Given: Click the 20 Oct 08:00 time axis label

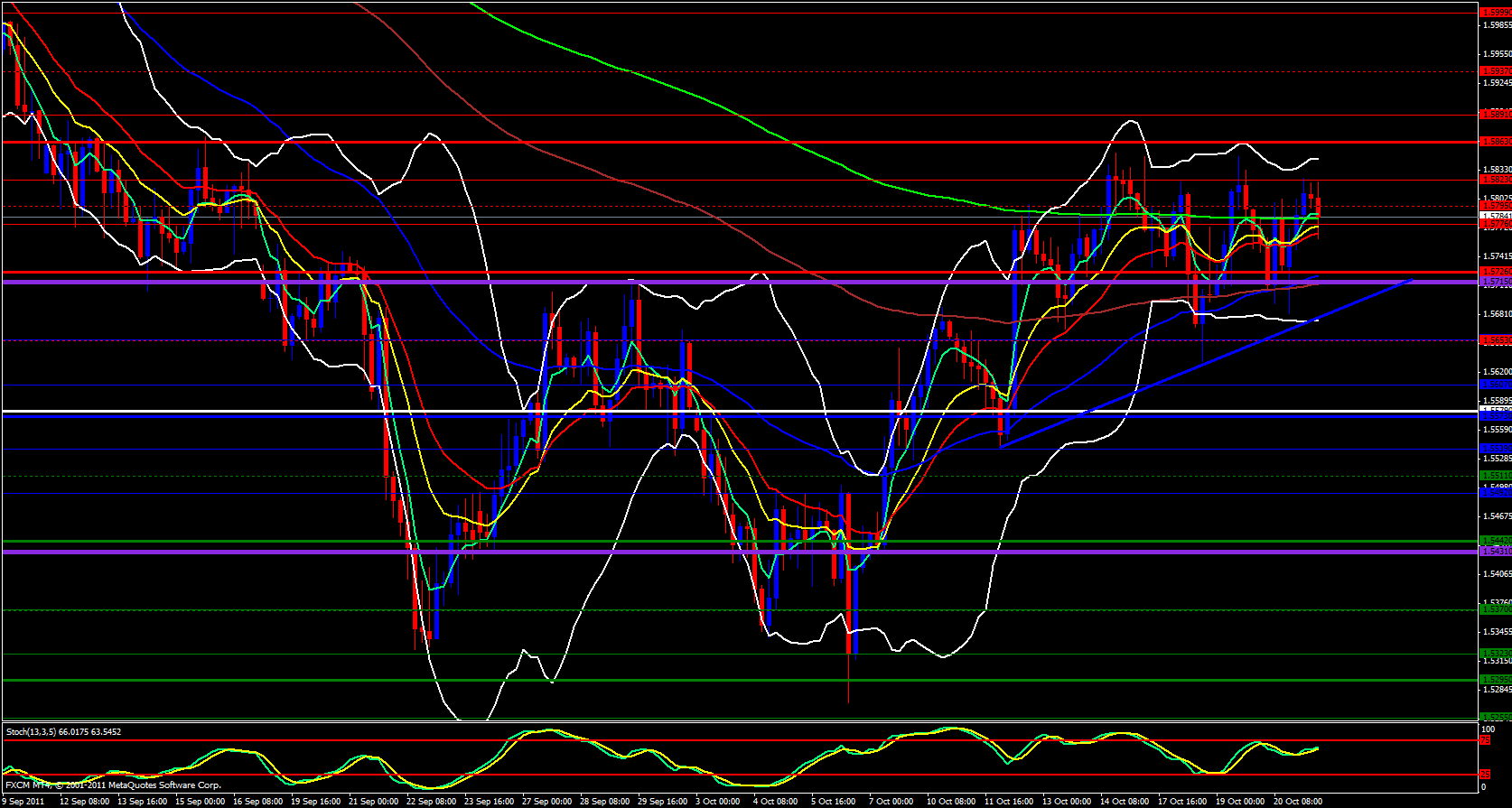Looking at the screenshot, I should click(1298, 801).
